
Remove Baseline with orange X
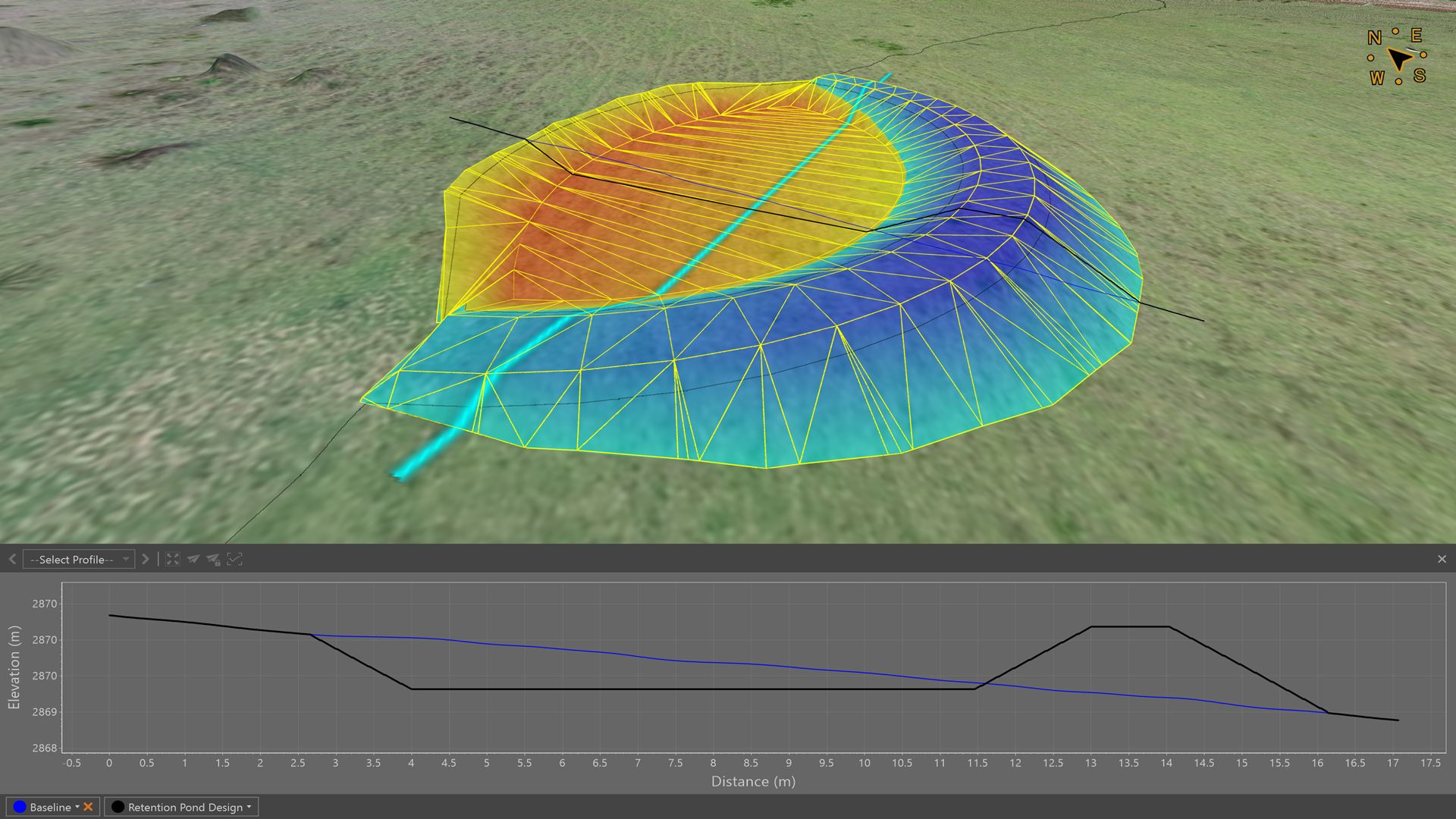(x=88, y=807)
